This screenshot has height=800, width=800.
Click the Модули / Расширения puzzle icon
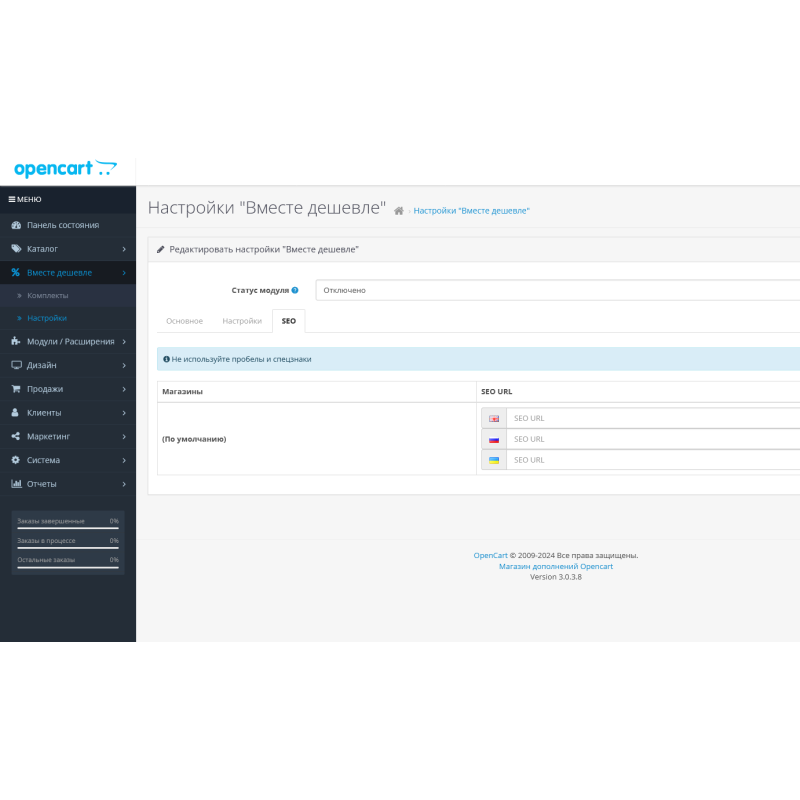click(x=15, y=341)
